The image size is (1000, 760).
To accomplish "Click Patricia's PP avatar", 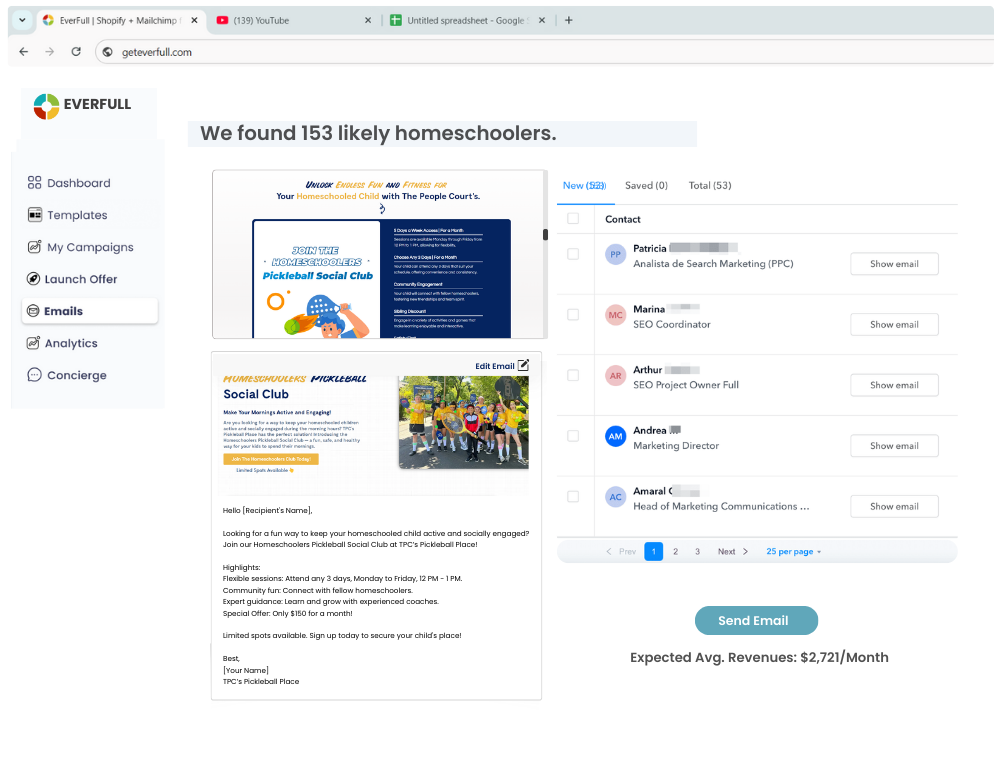I will click(615, 254).
